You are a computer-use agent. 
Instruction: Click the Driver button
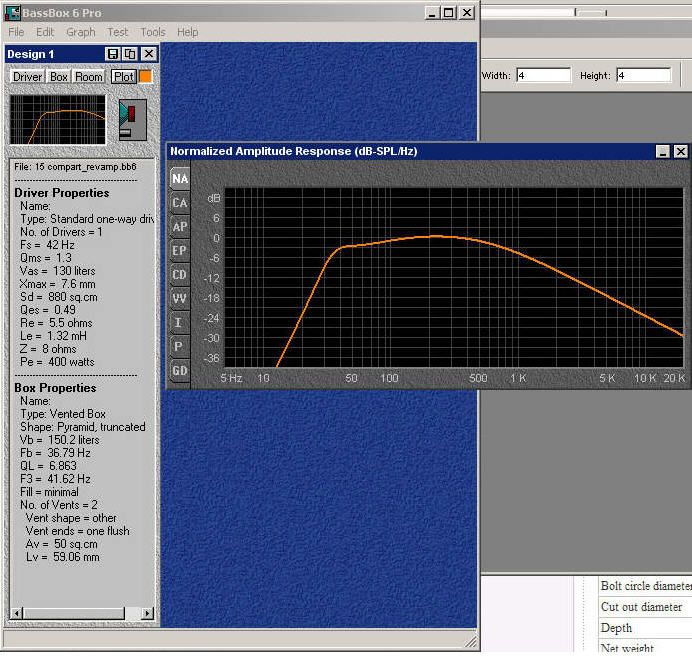tap(27, 77)
